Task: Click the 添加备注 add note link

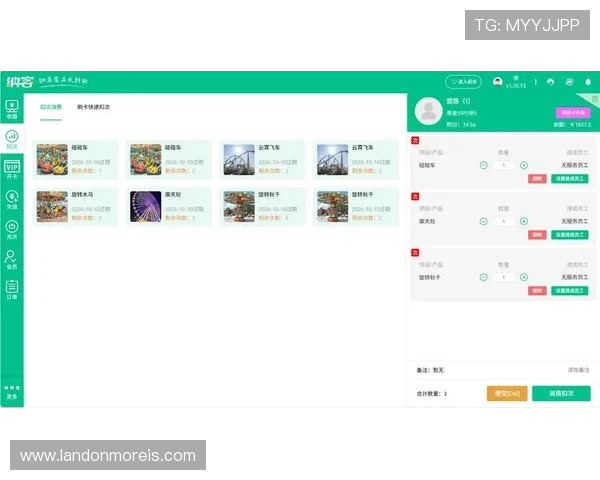Action: [578, 370]
